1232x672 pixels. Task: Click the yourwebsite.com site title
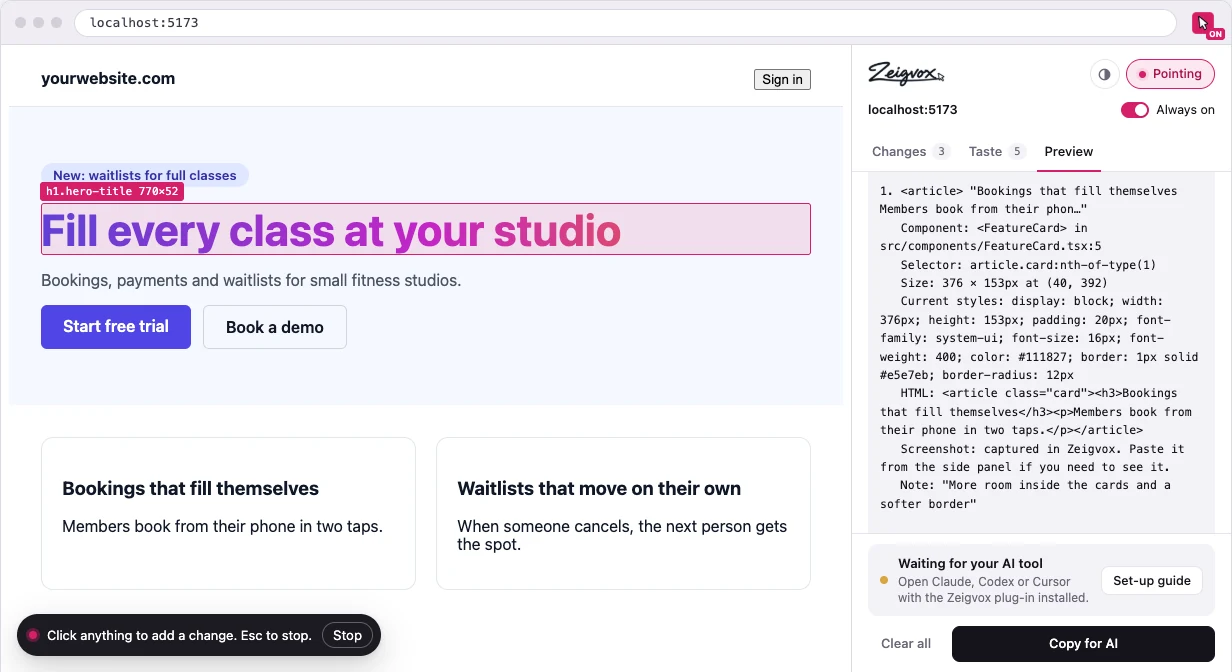(108, 79)
